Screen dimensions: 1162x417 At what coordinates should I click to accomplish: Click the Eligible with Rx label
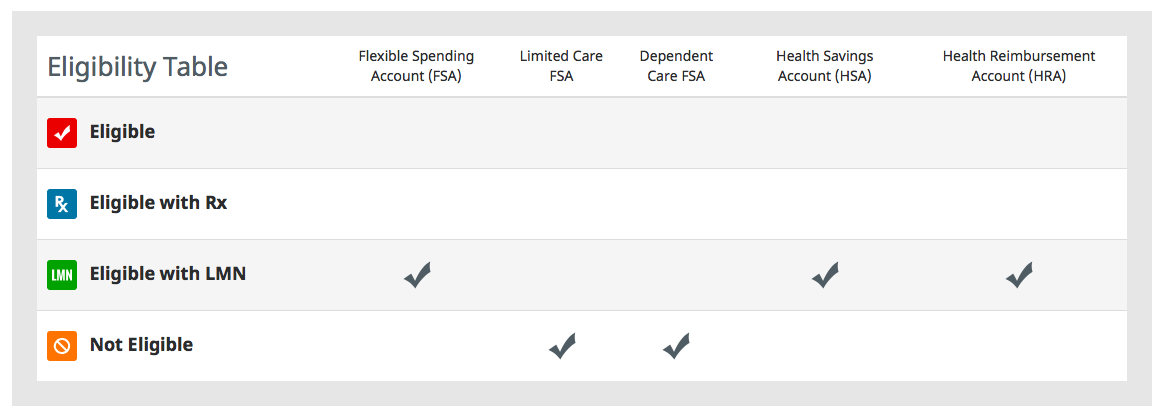[x=159, y=203]
